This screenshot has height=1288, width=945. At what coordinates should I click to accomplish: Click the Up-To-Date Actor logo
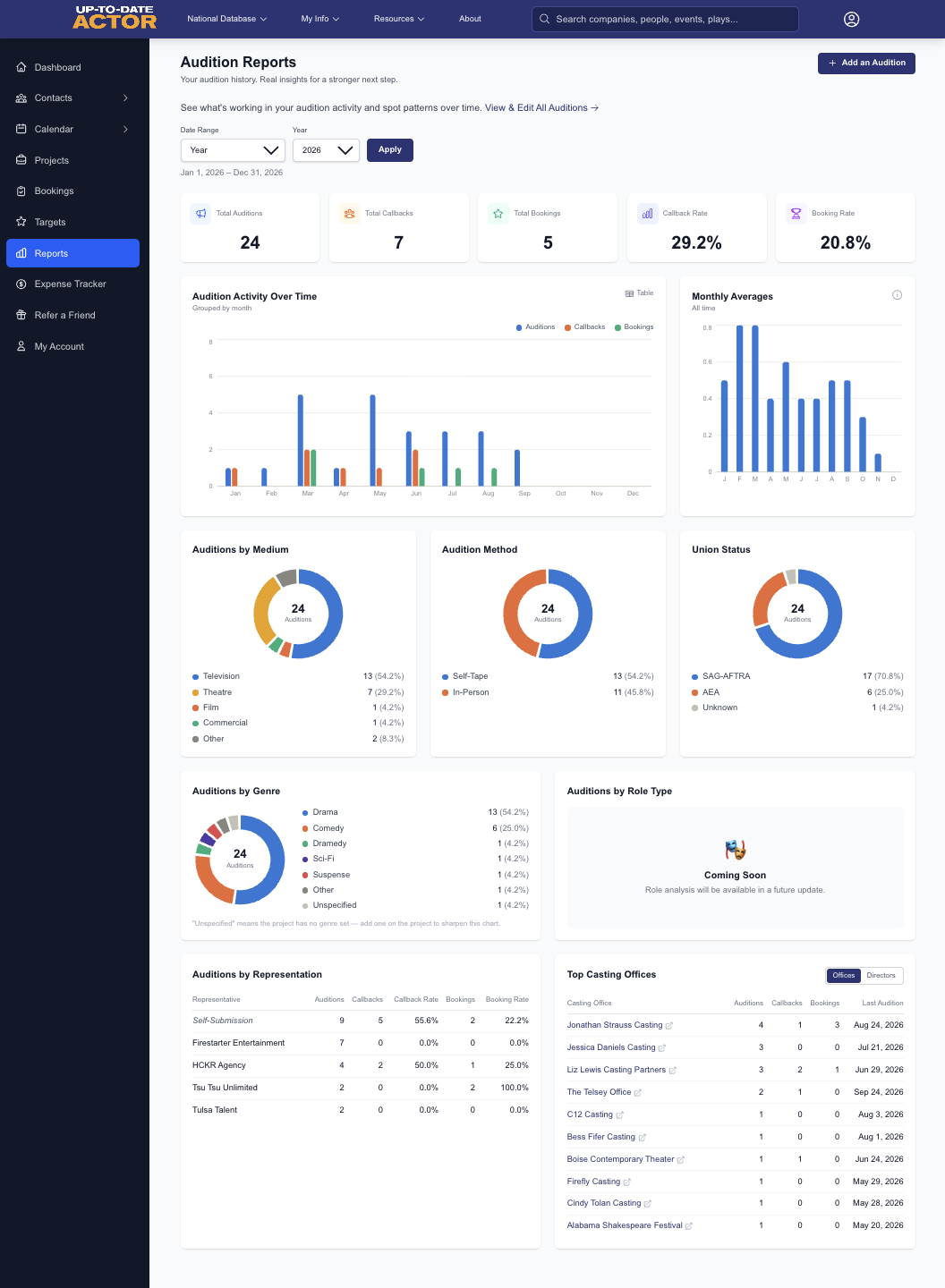(x=115, y=18)
